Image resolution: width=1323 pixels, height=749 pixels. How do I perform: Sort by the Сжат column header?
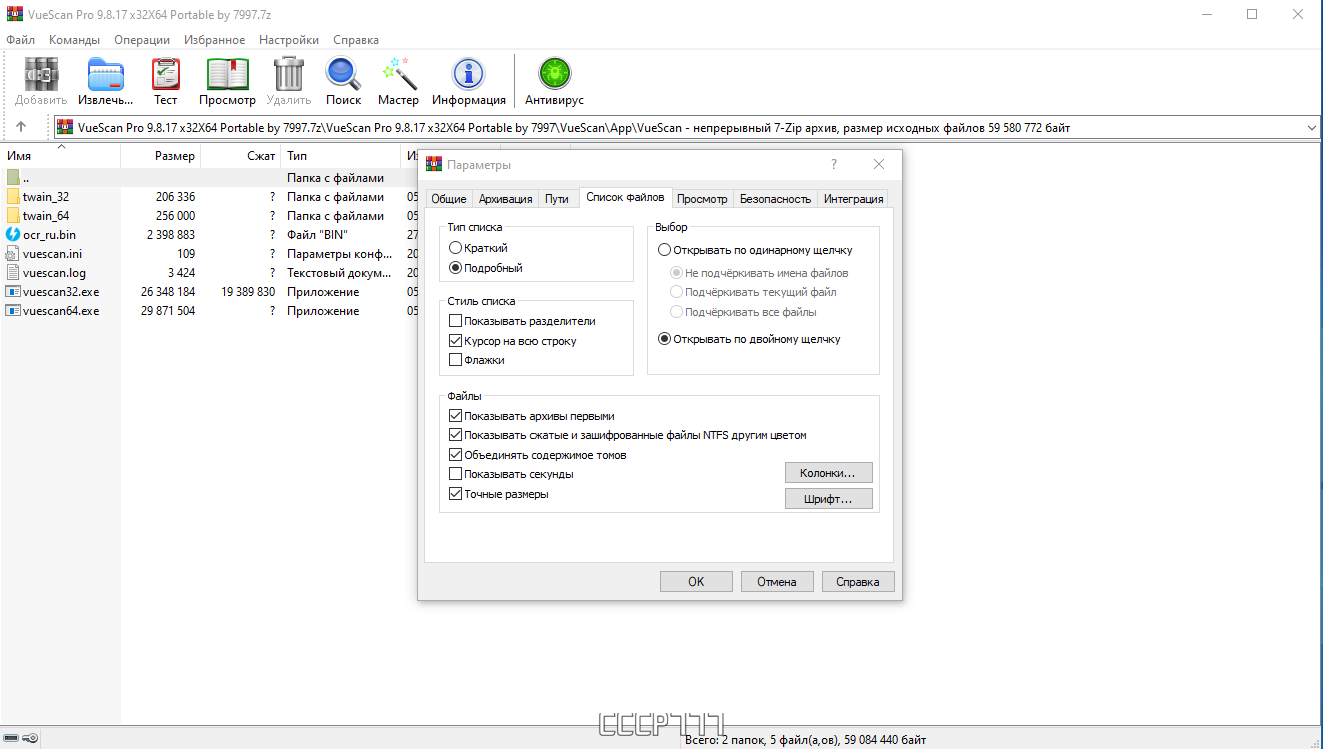click(240, 156)
